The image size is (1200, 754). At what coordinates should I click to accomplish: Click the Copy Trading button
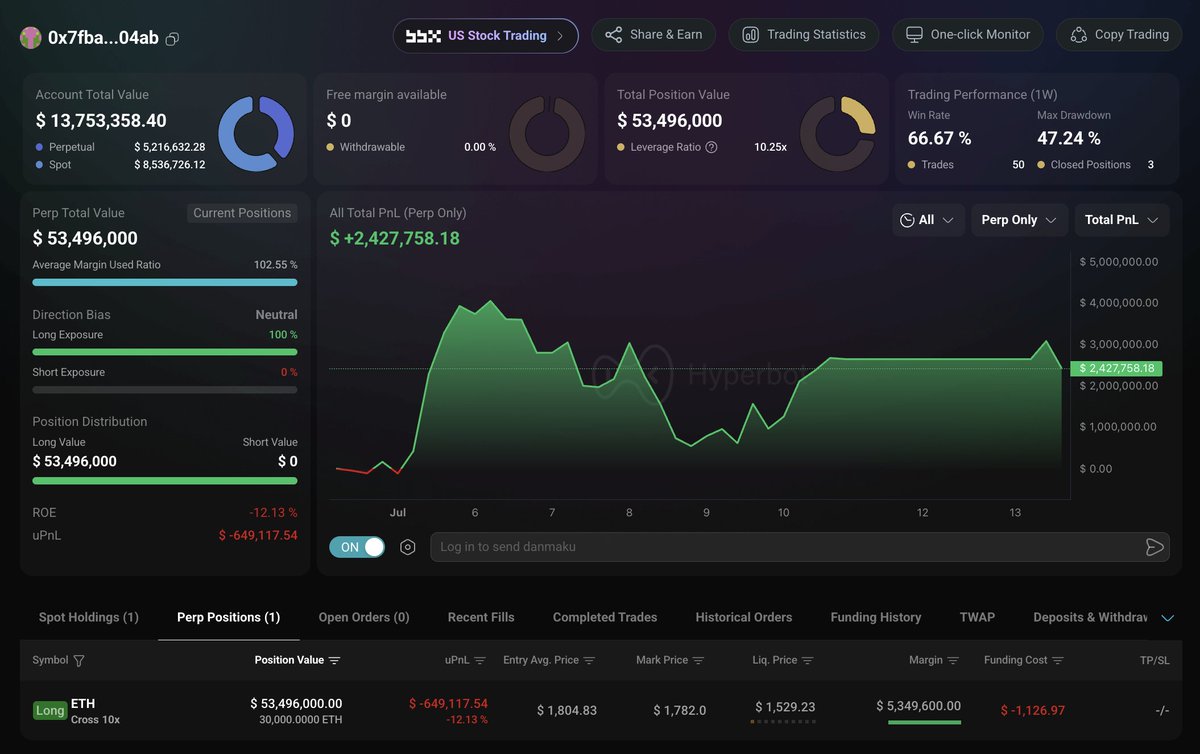tap(1119, 35)
